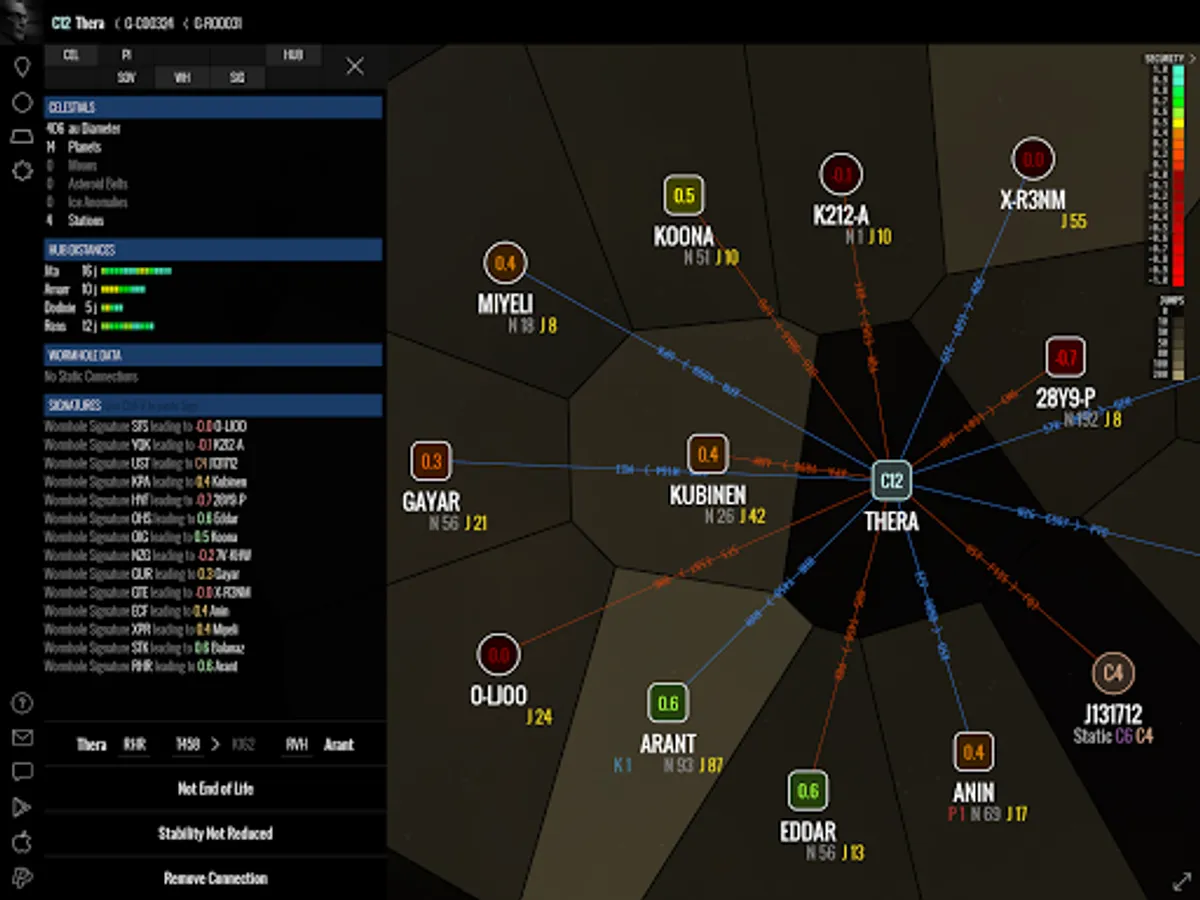The height and width of the screenshot is (900, 1200).
Task: Select signature KPA leading to Kubinen
Action: [x=143, y=482]
